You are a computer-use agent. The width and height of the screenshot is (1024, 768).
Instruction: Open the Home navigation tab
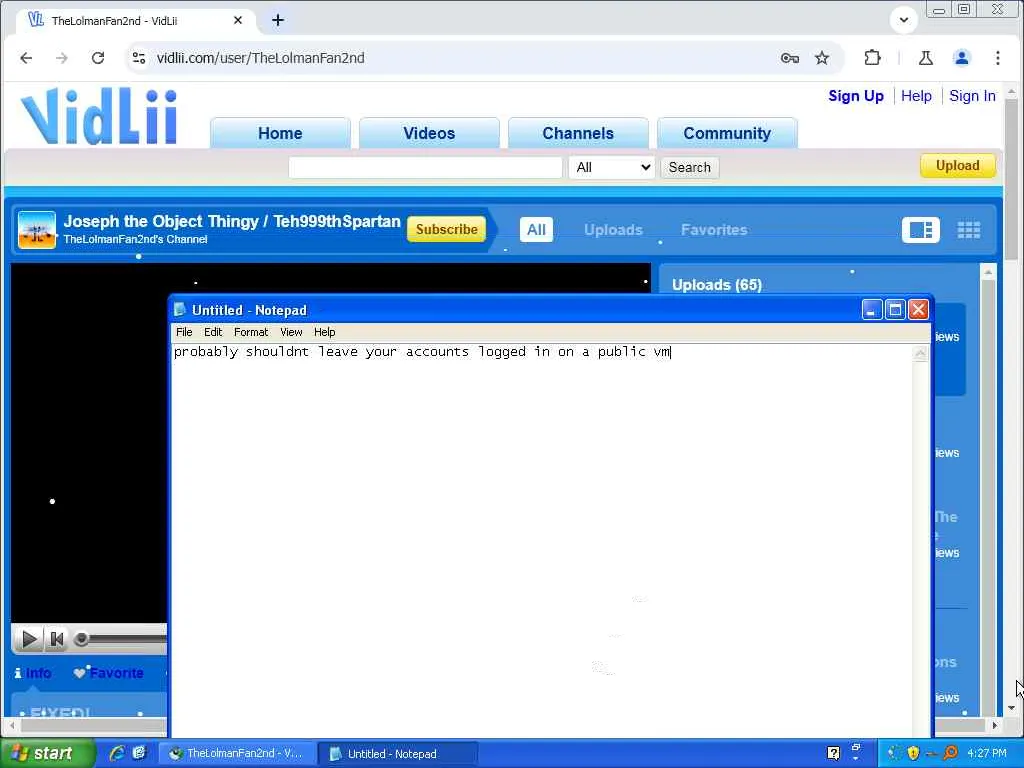click(x=280, y=133)
